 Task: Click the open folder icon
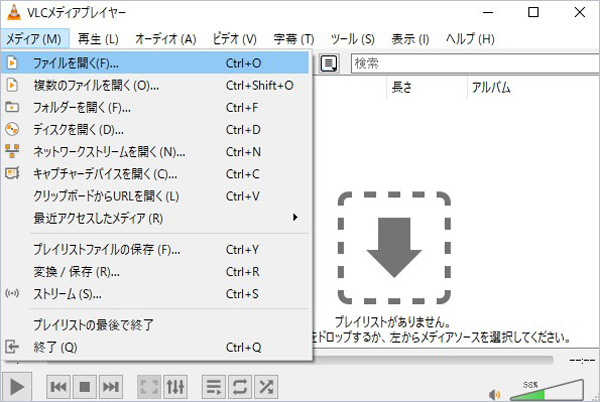(x=12, y=107)
